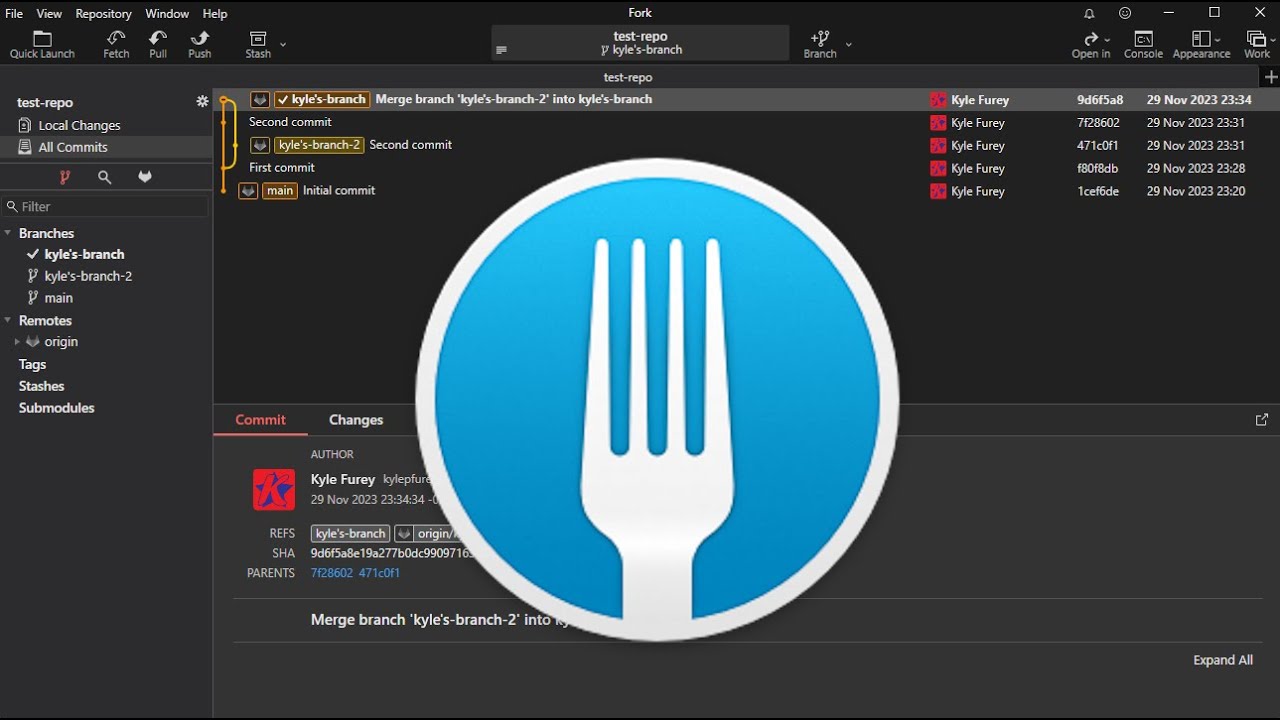Click Submodules section in sidebar
Screen dimensions: 1280x720
point(56,408)
